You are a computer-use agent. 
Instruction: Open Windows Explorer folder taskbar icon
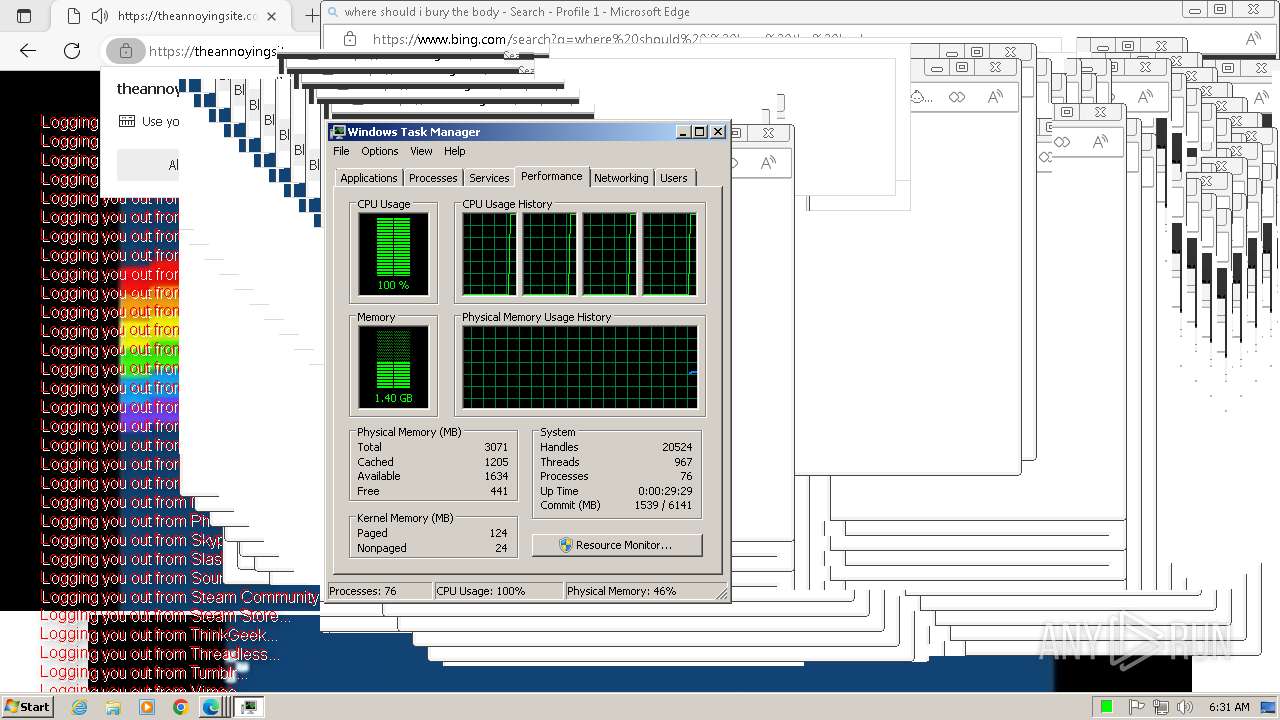point(113,707)
